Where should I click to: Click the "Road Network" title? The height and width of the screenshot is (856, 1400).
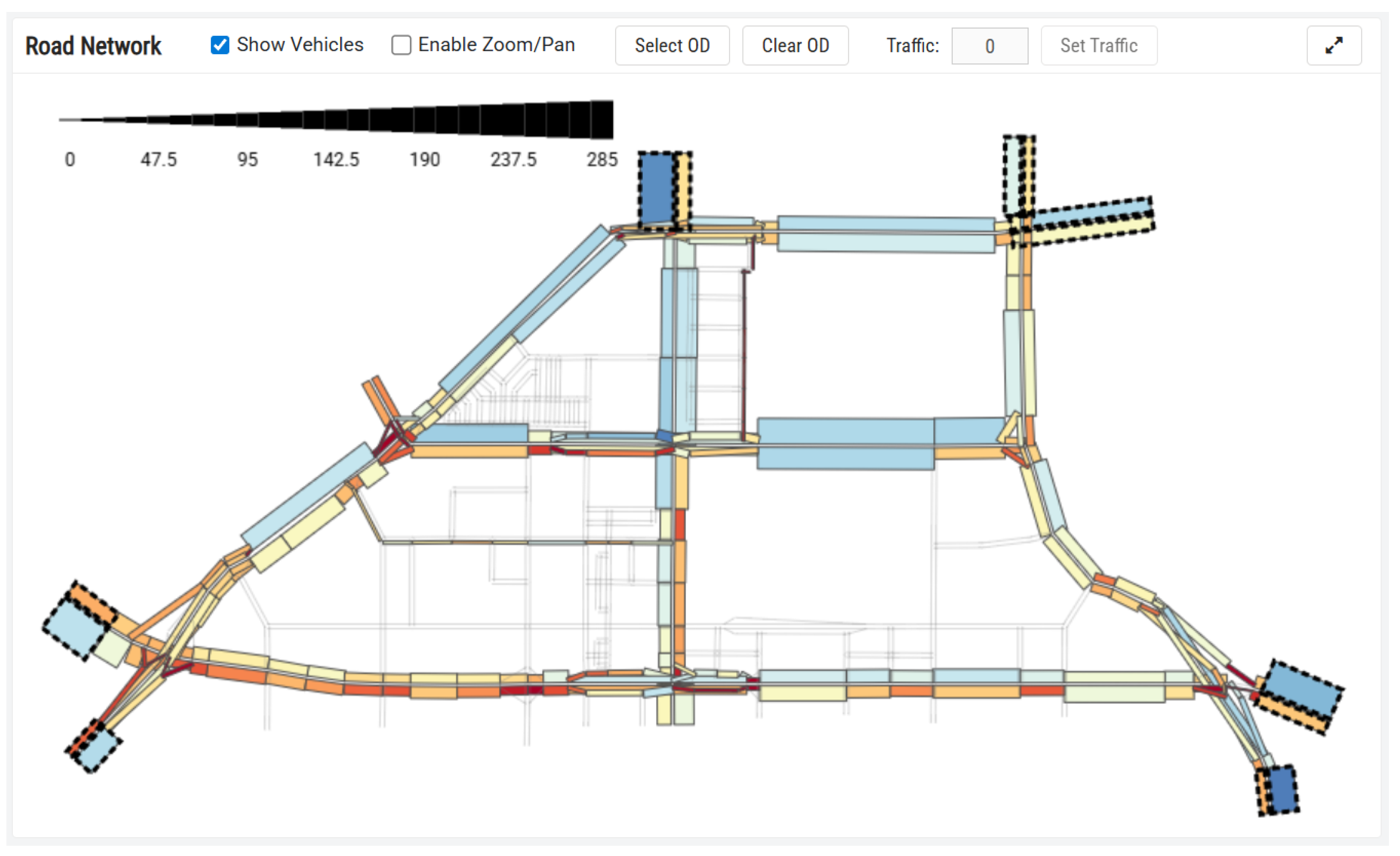pos(93,46)
